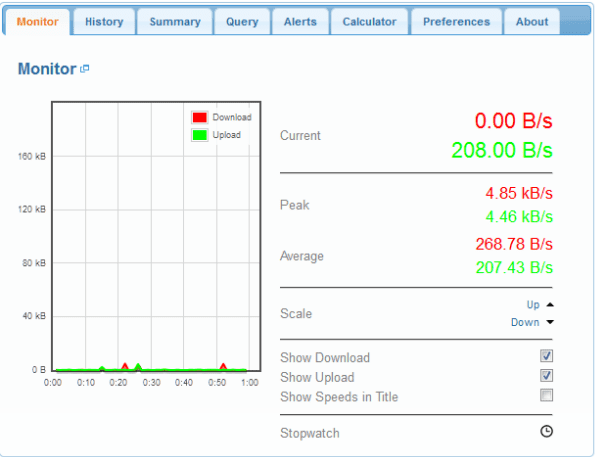This screenshot has width=595, height=457.
Task: Select the active Monitor tab
Action: pyautogui.click(x=38, y=22)
